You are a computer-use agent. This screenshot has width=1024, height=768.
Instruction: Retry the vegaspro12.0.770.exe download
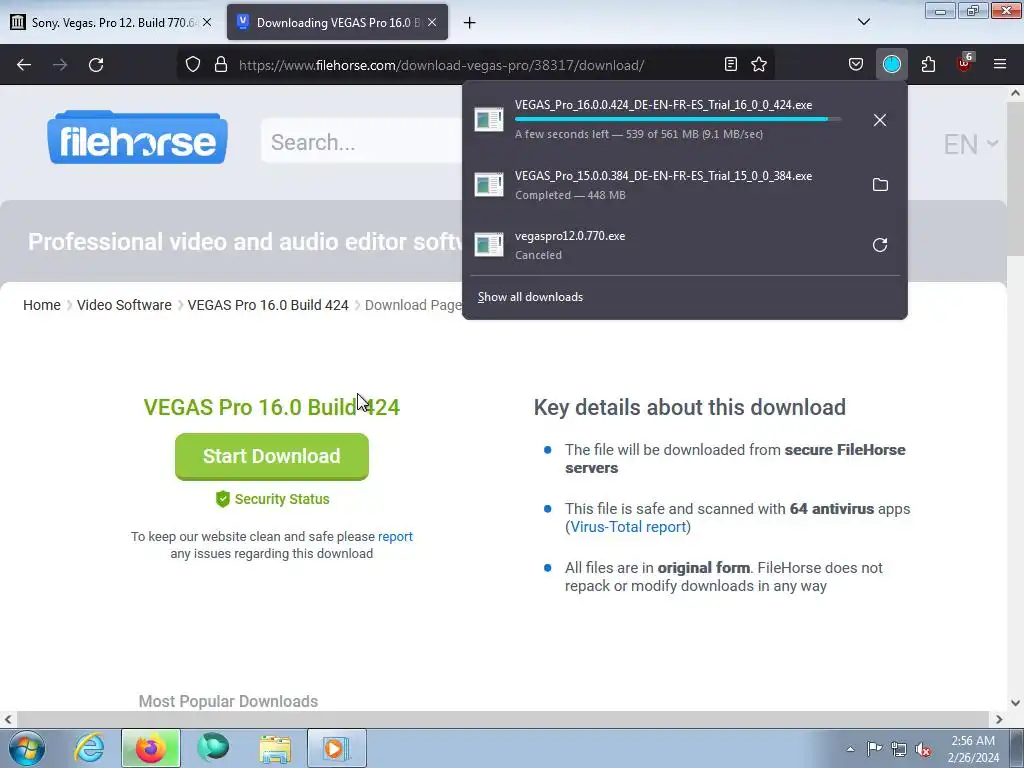(880, 245)
